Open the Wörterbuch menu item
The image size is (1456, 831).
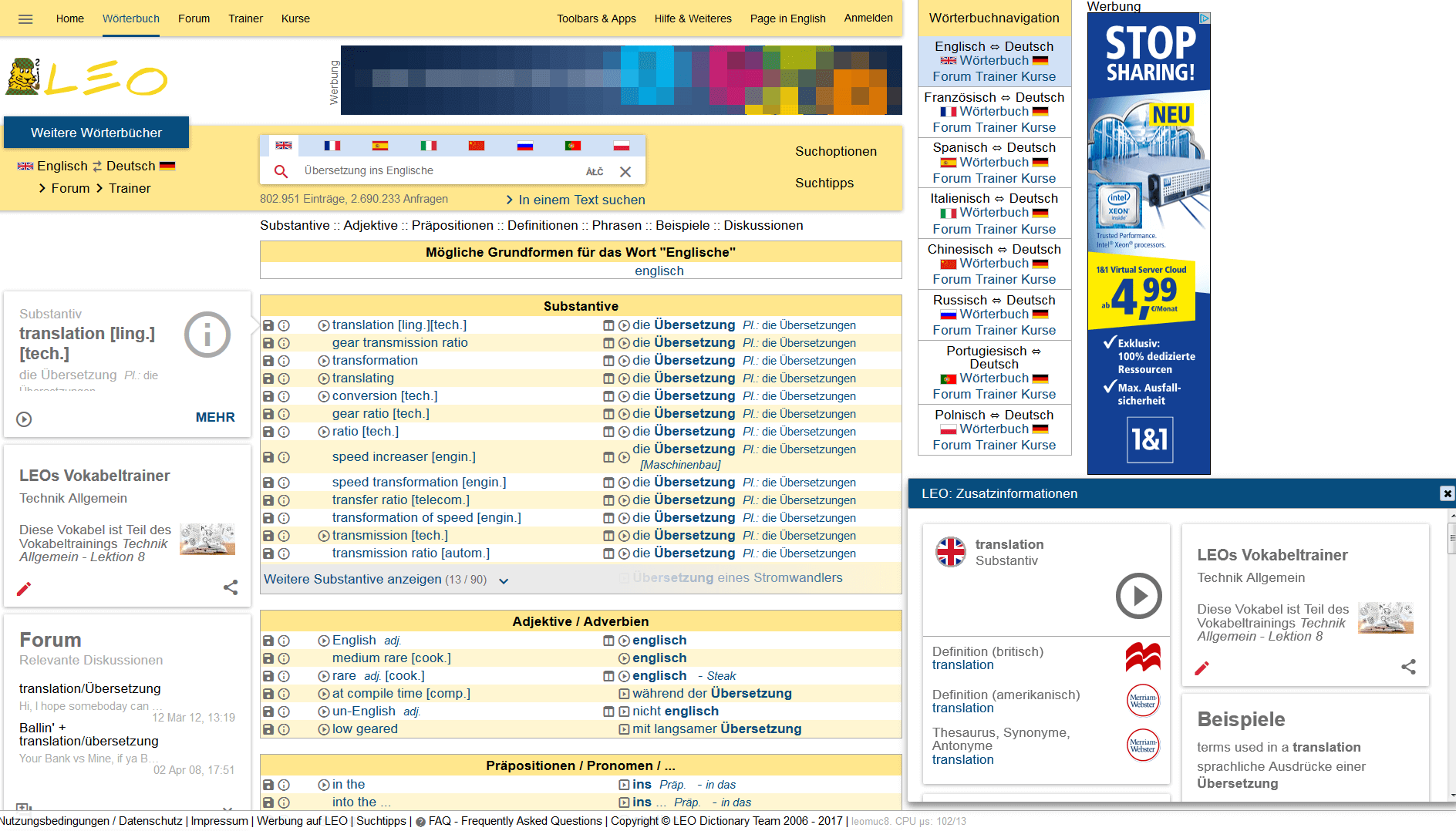pyautogui.click(x=131, y=19)
